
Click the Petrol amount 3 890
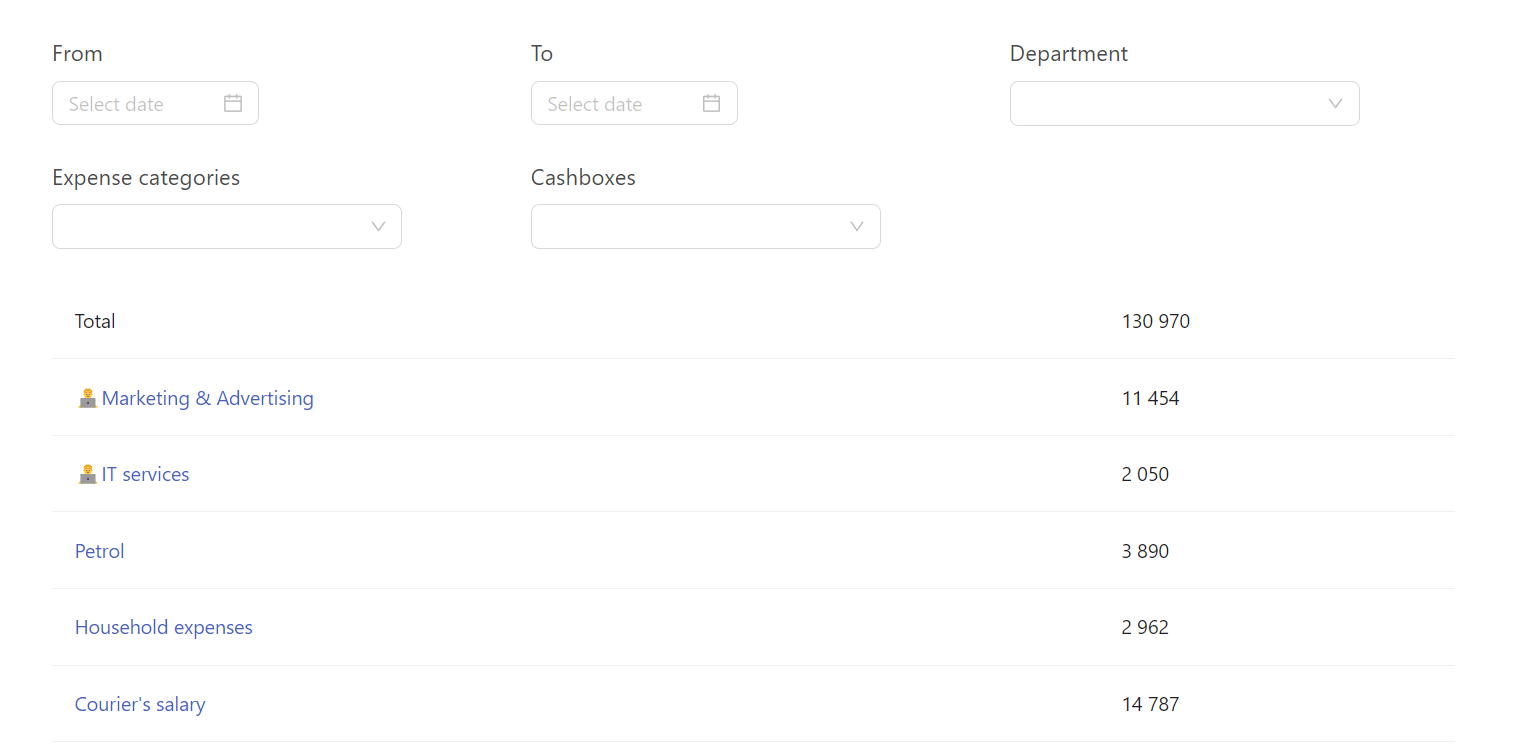click(1145, 551)
